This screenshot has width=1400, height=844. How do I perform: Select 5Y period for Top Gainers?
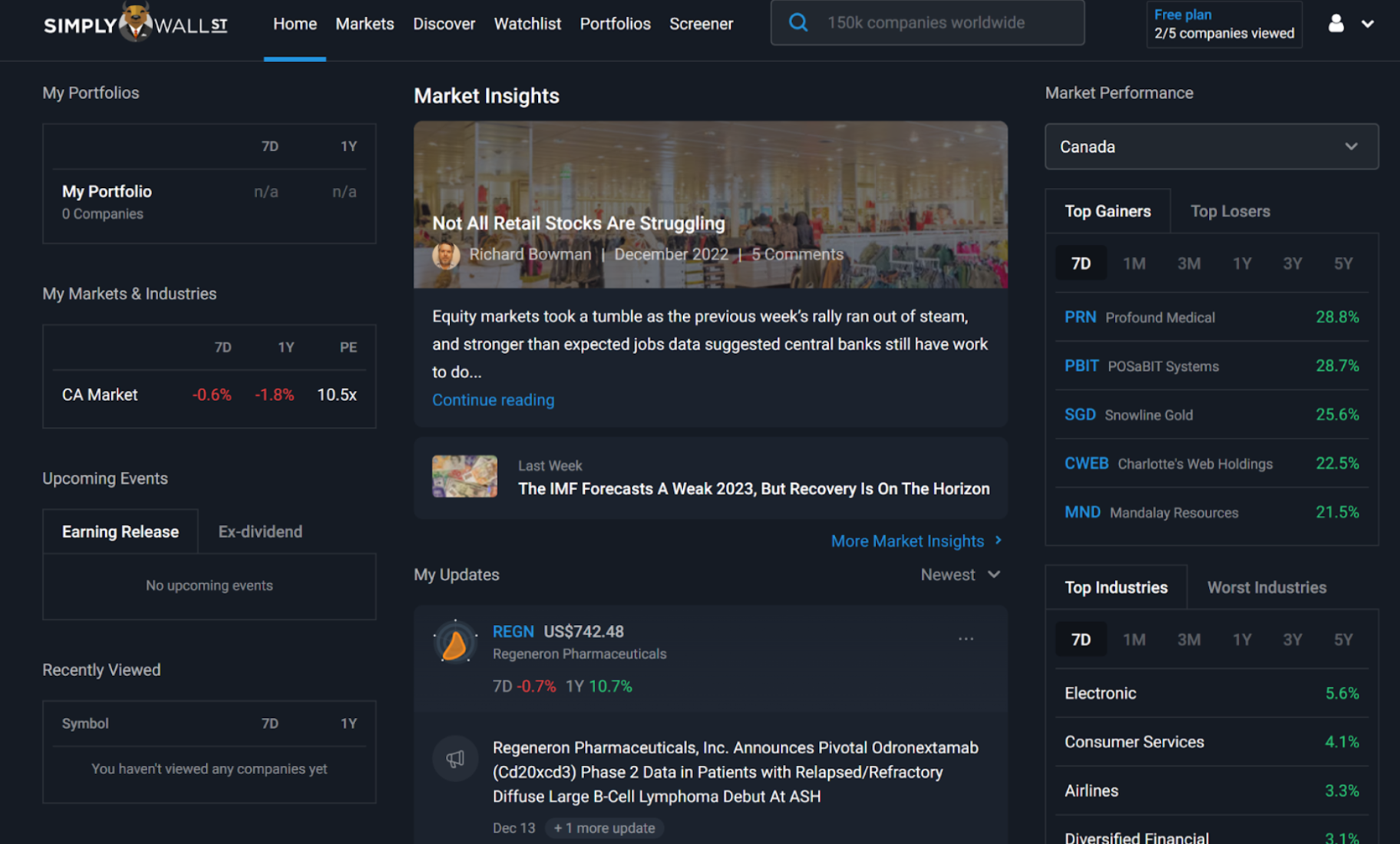1343,263
